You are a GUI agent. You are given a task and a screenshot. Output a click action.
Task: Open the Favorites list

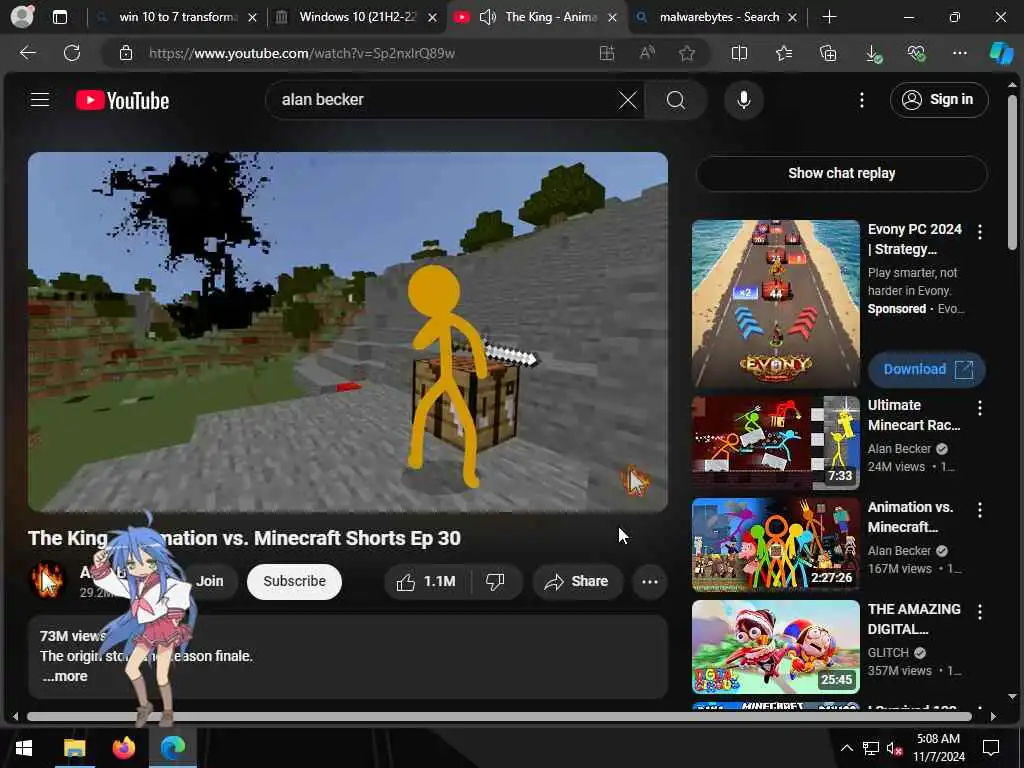(x=784, y=53)
